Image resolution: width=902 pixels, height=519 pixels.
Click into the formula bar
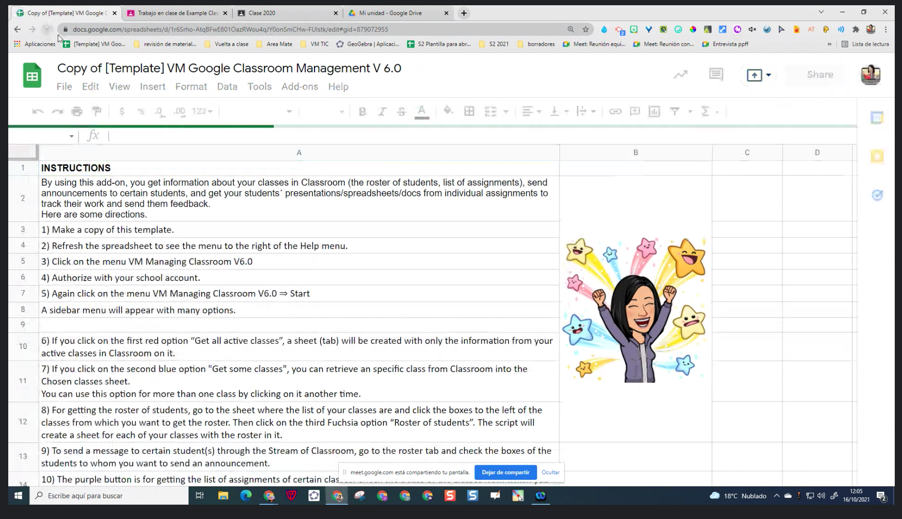pyautogui.click(x=480, y=136)
